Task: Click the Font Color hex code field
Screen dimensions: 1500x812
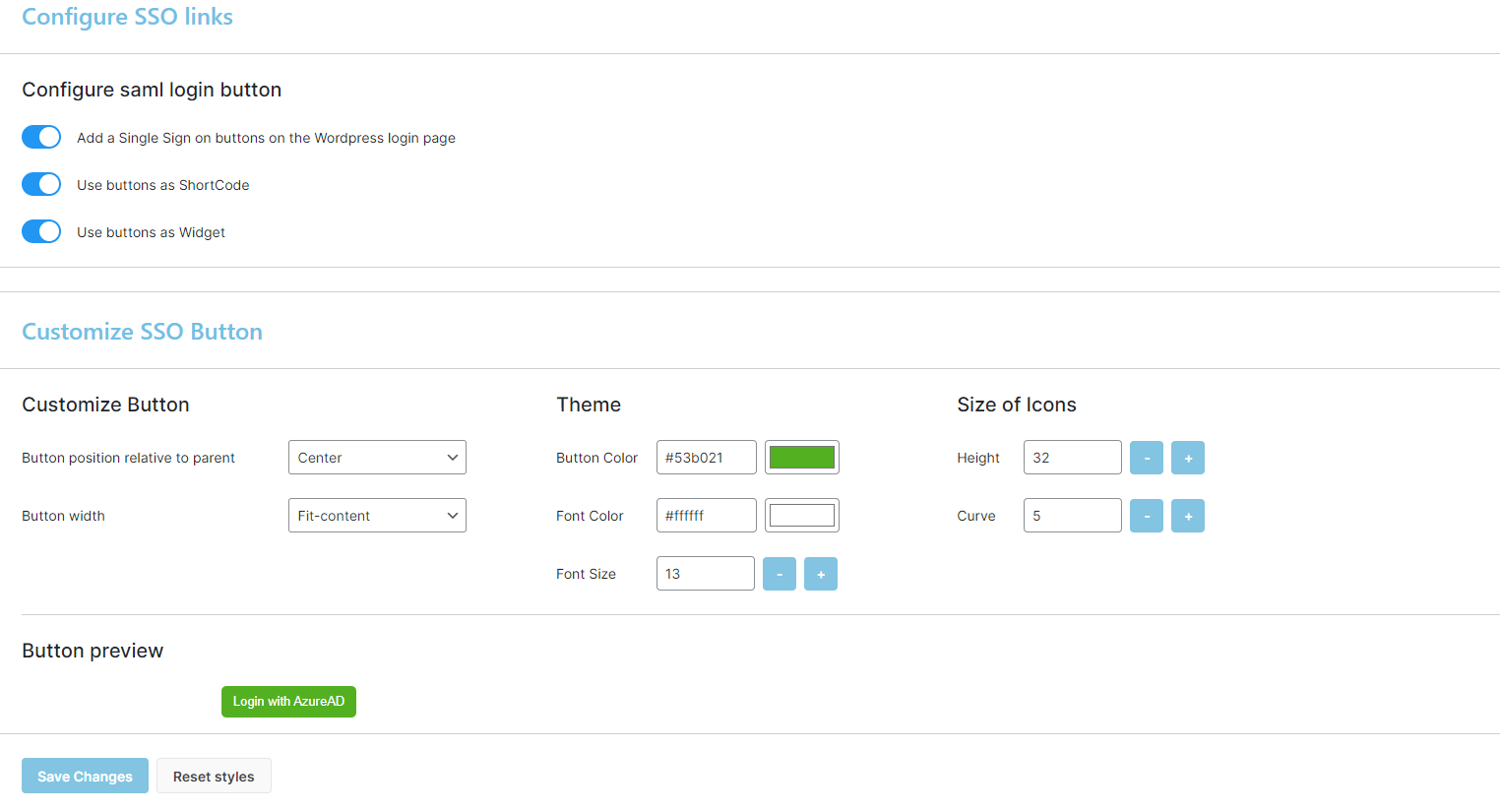Action: click(x=706, y=515)
